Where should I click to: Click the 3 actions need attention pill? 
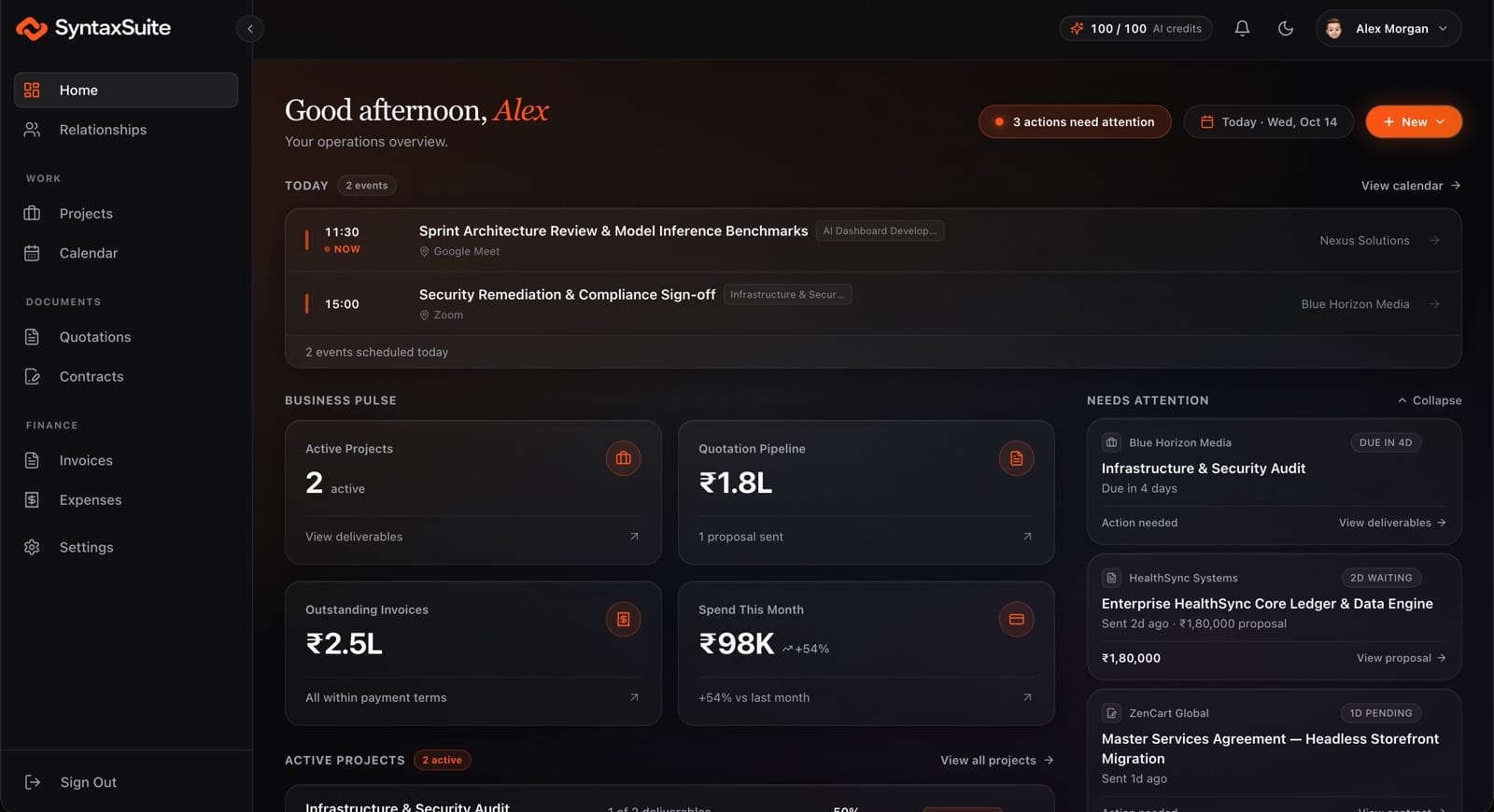[1075, 122]
